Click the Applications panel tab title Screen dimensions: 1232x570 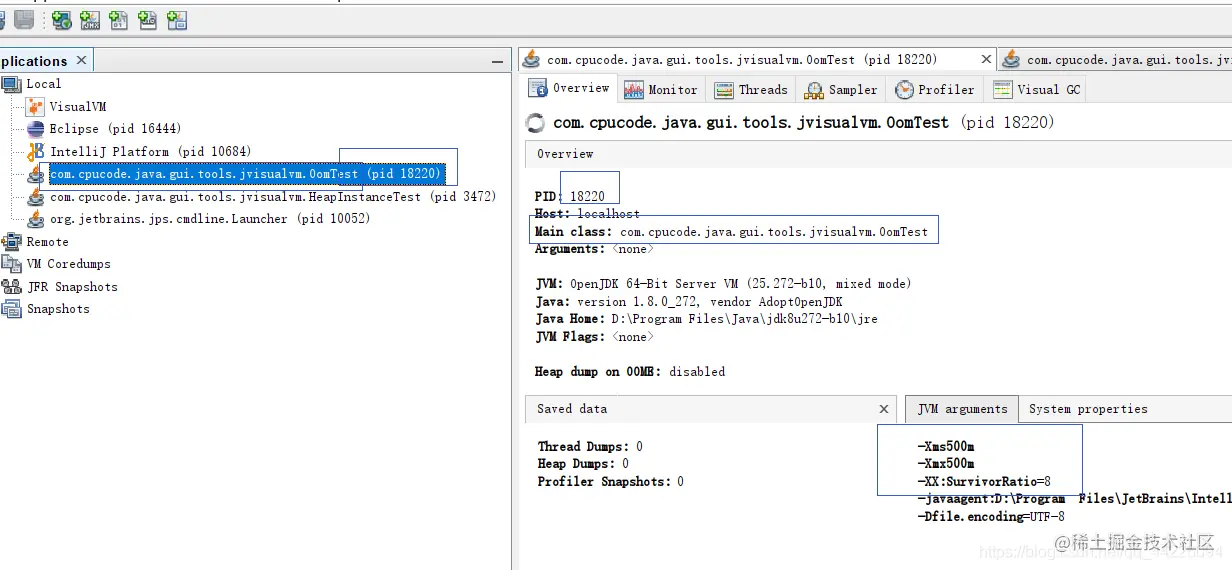[34, 61]
